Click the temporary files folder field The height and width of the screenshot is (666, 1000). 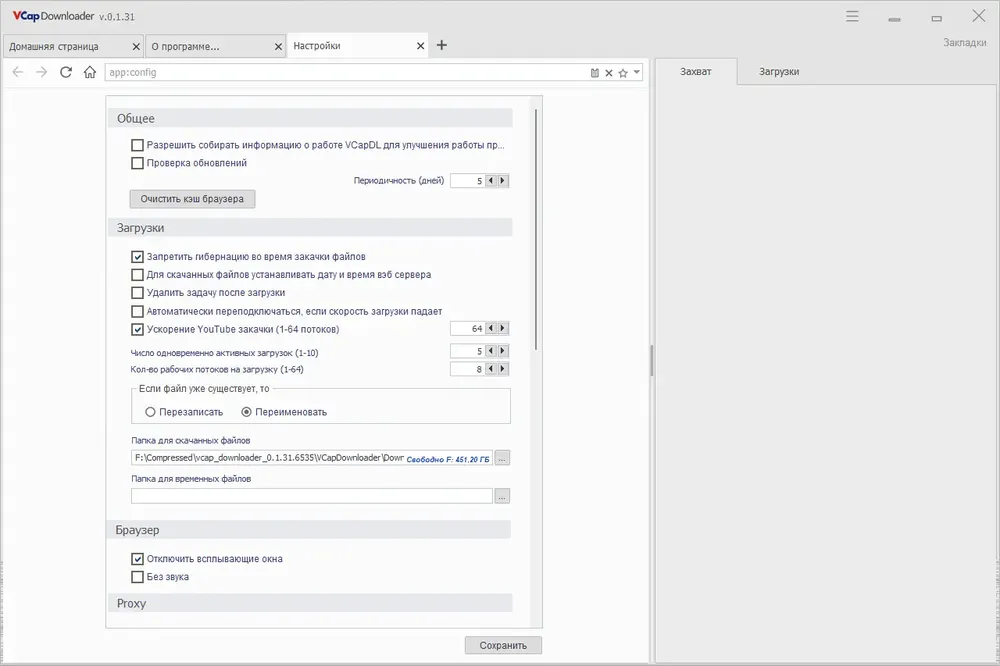coord(312,496)
